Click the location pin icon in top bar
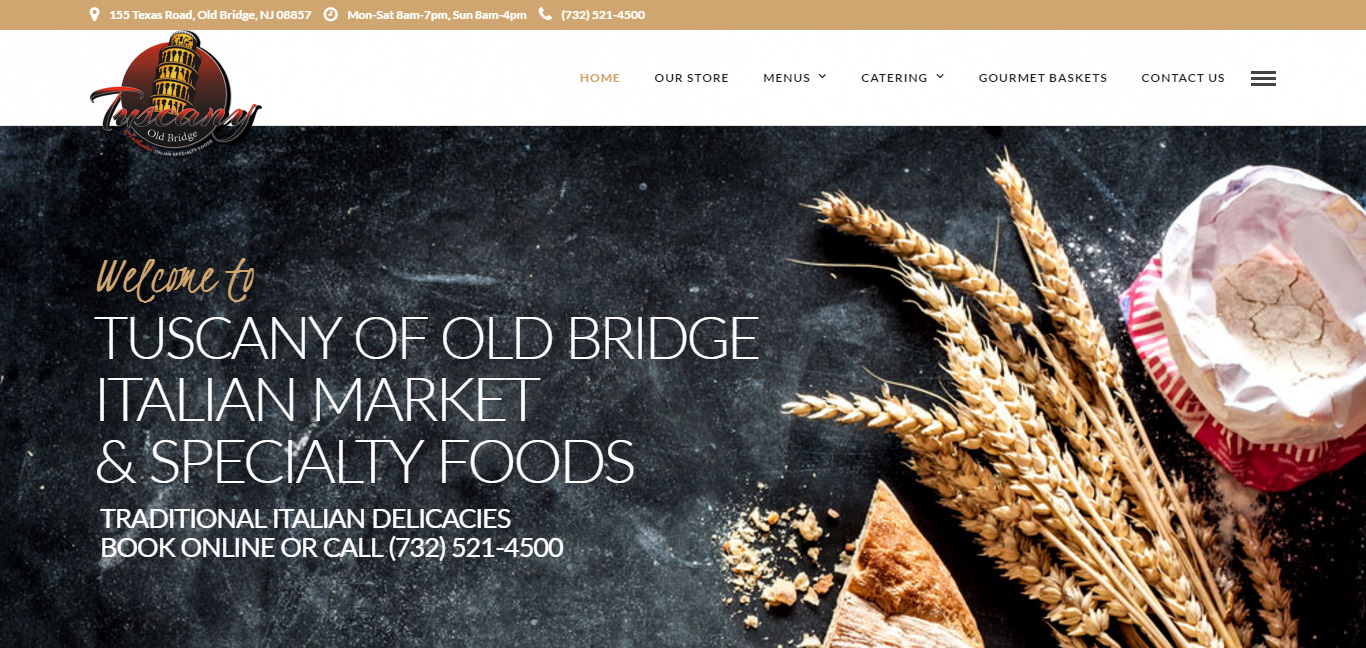 pos(94,15)
